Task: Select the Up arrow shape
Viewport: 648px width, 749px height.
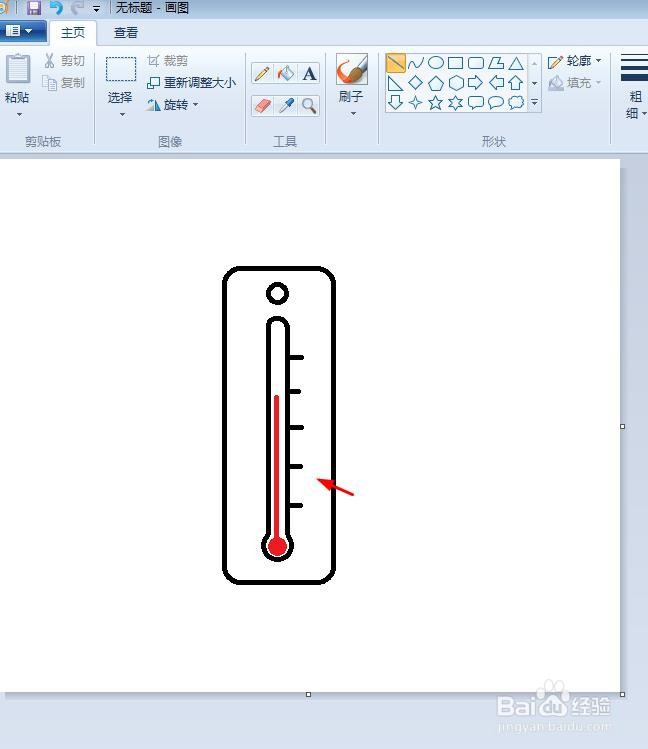Action: point(516,83)
